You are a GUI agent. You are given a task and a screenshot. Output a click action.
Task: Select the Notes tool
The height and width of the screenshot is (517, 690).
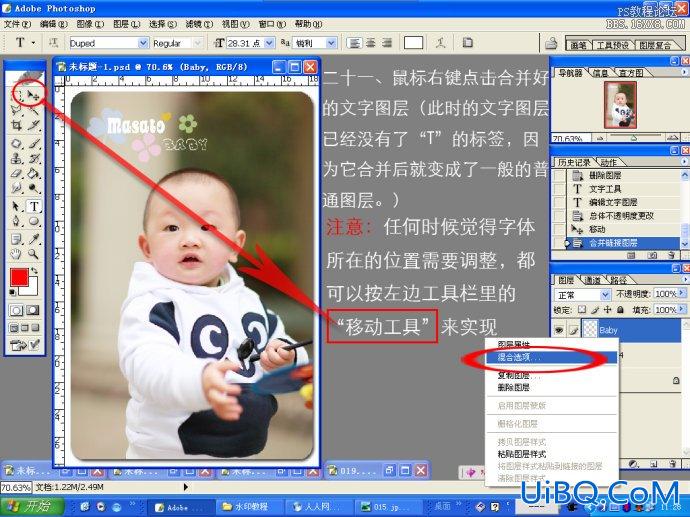pyautogui.click(x=17, y=239)
